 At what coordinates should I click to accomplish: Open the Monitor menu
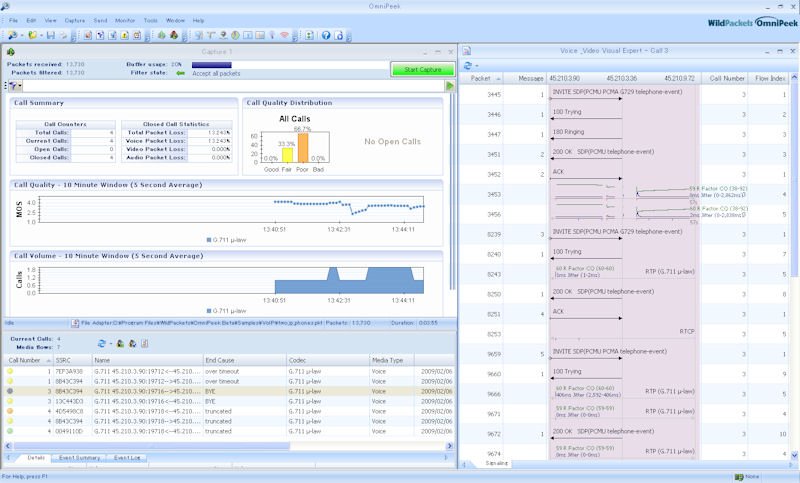(x=124, y=20)
